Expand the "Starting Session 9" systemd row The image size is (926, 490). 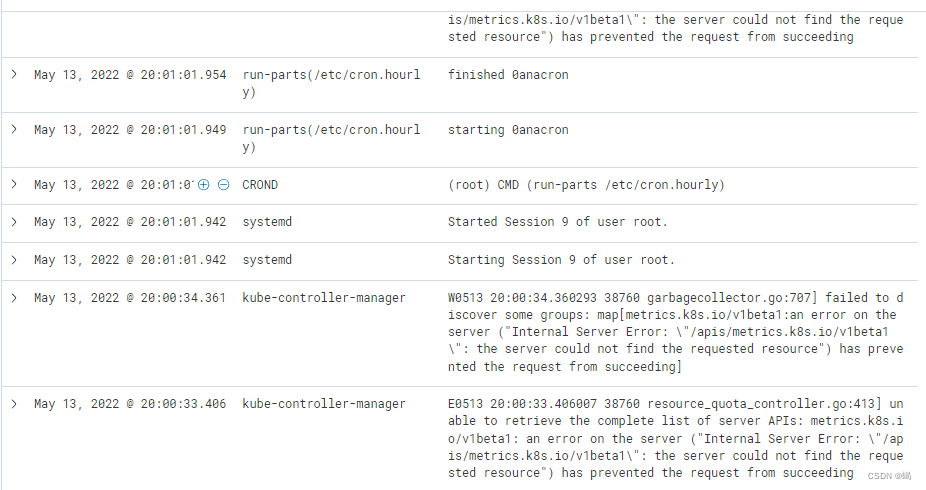click(14, 260)
